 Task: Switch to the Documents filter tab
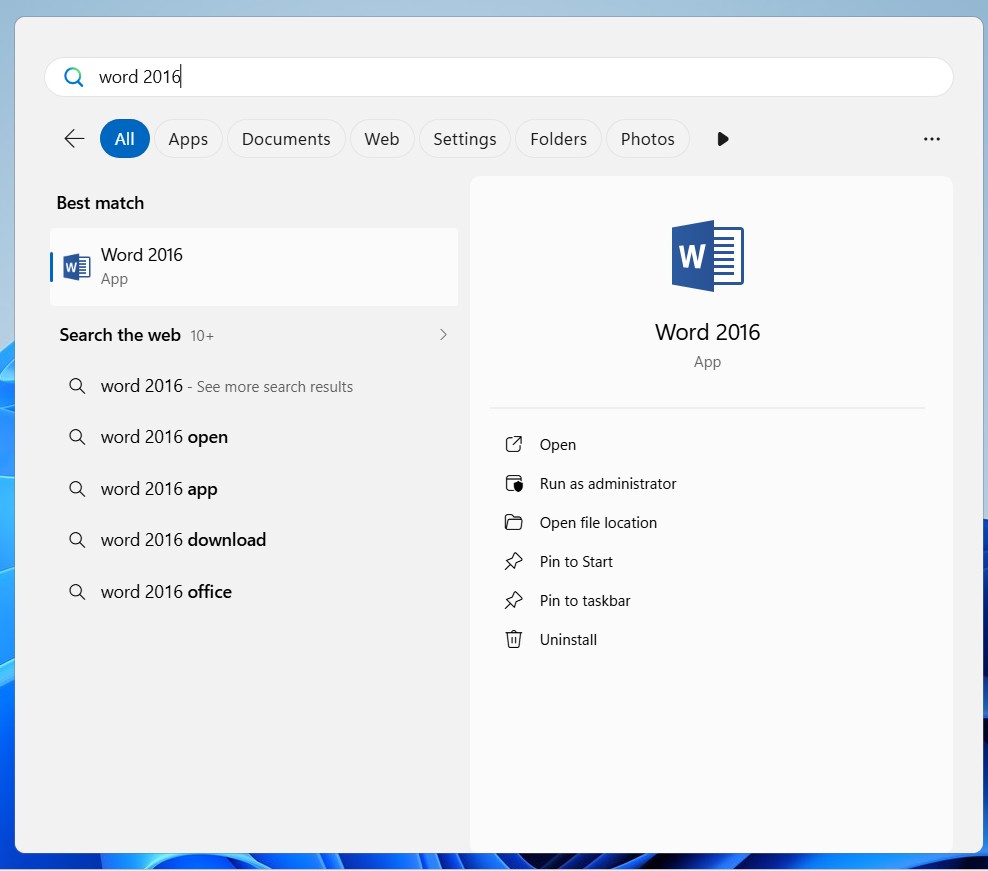(x=286, y=139)
